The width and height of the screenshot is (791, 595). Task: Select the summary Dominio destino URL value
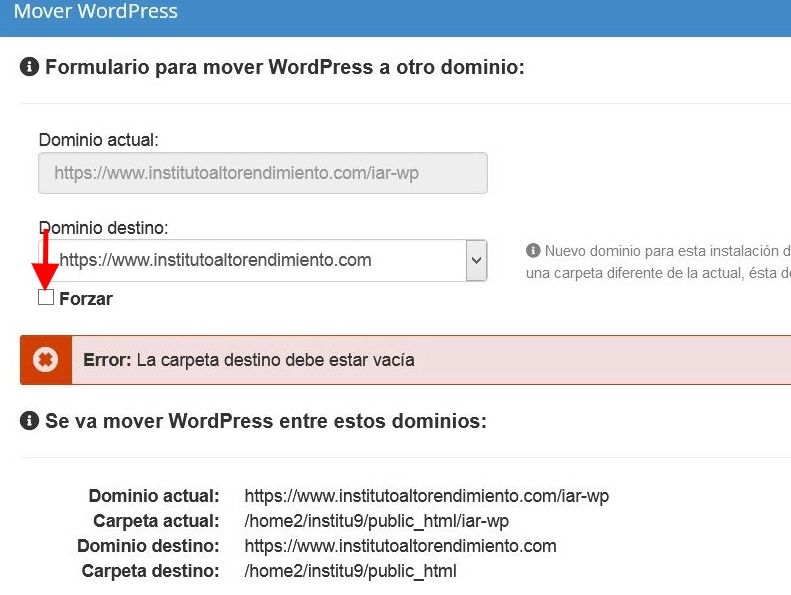coord(401,546)
